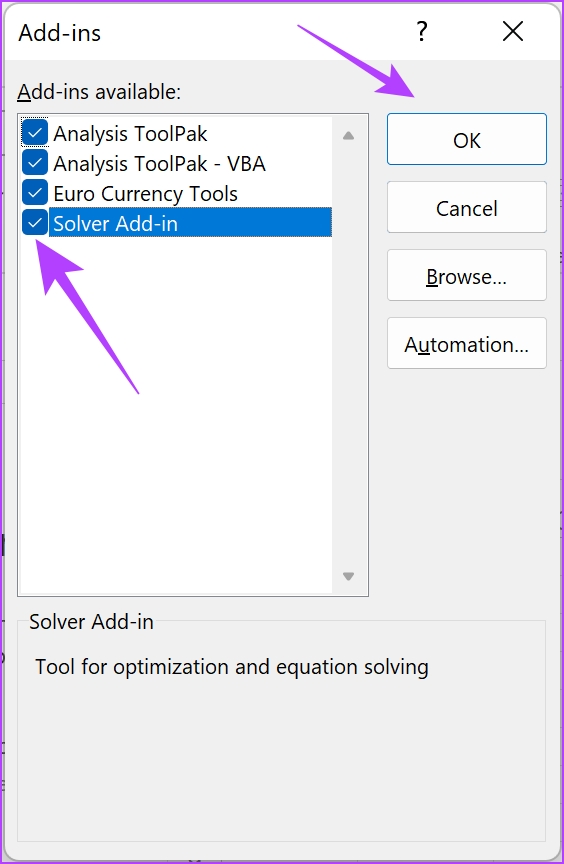Click the Add-ins available label
This screenshot has height=864, width=564.
tap(99, 92)
